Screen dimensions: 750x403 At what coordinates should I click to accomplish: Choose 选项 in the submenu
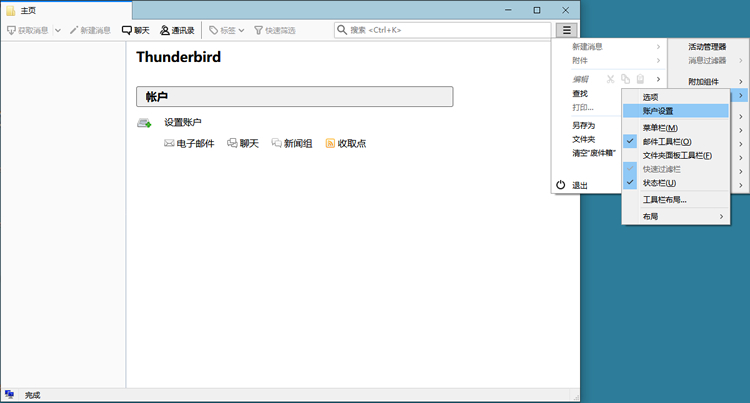676,97
